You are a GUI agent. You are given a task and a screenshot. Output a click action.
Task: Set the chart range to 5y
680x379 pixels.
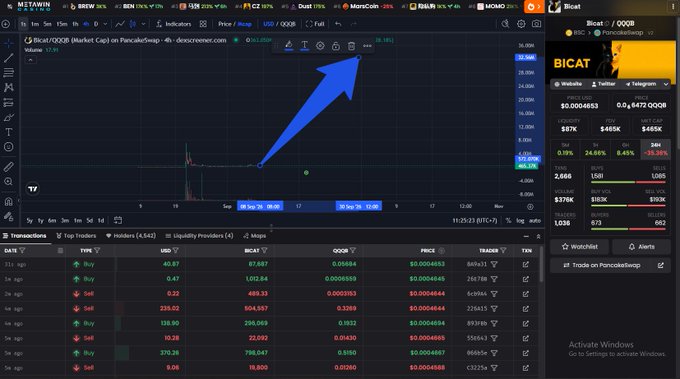pyautogui.click(x=29, y=220)
